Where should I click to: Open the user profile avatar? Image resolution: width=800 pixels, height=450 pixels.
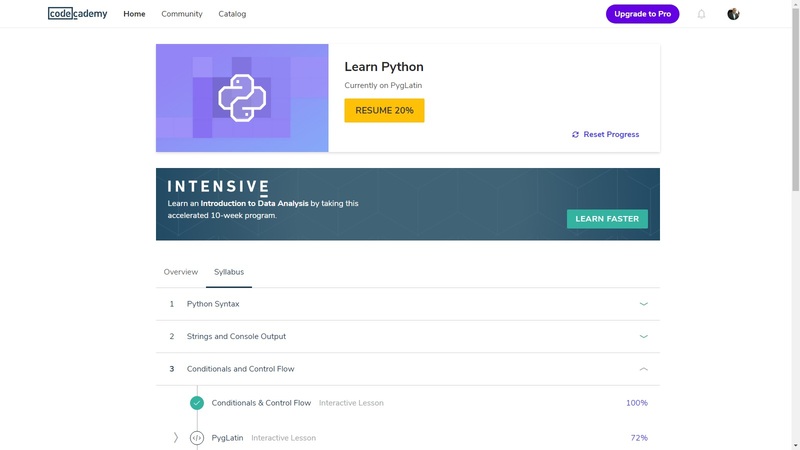[733, 14]
